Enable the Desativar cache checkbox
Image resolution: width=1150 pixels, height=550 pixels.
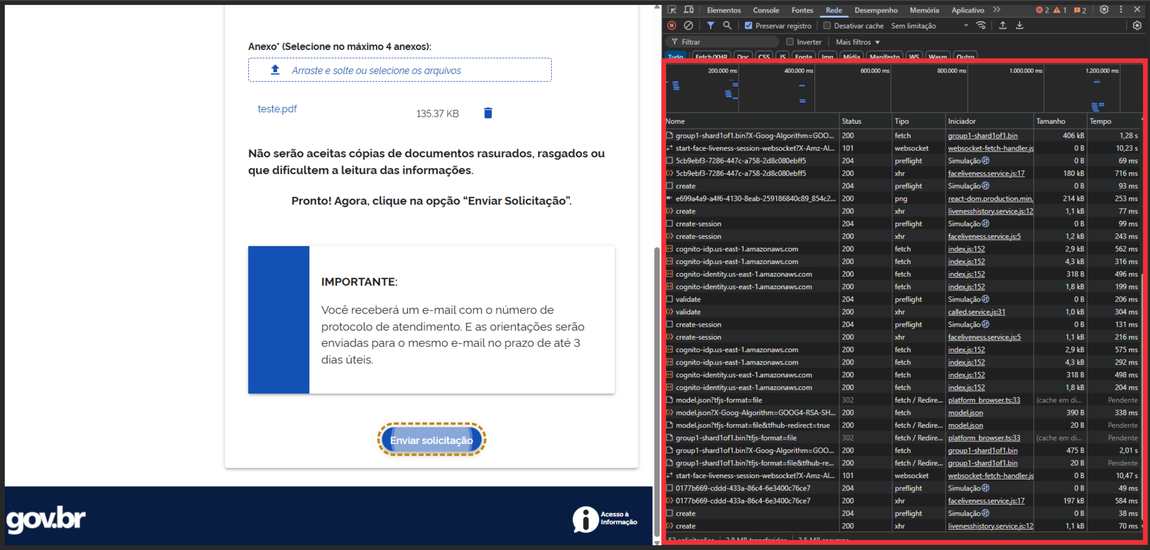[x=827, y=26]
